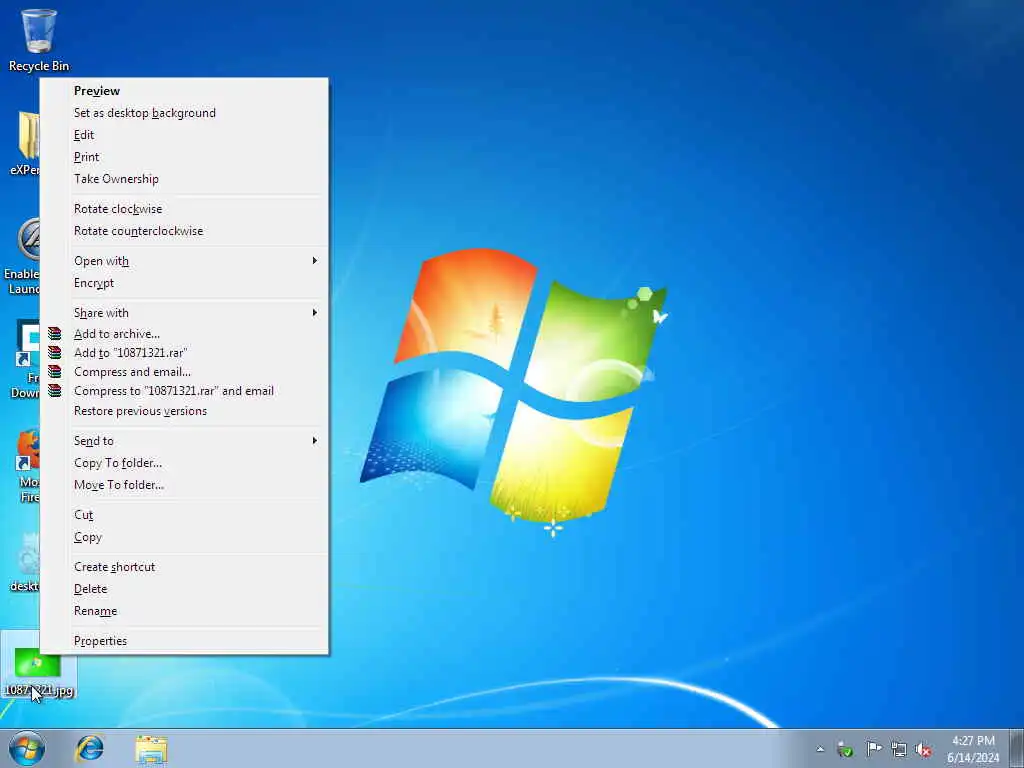Click the WinRAR icon beside Add to archive
This screenshot has width=1024, height=768.
55,334
